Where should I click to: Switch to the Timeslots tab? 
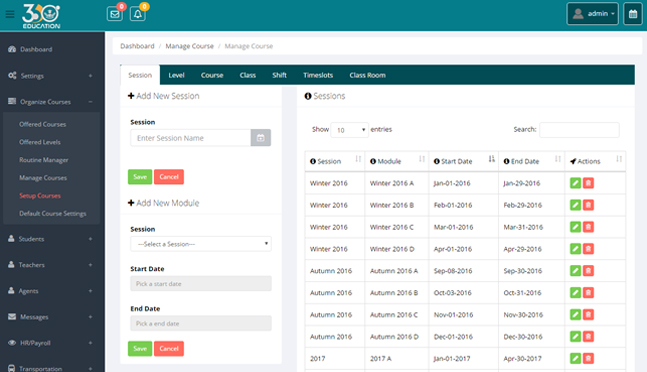click(x=318, y=75)
